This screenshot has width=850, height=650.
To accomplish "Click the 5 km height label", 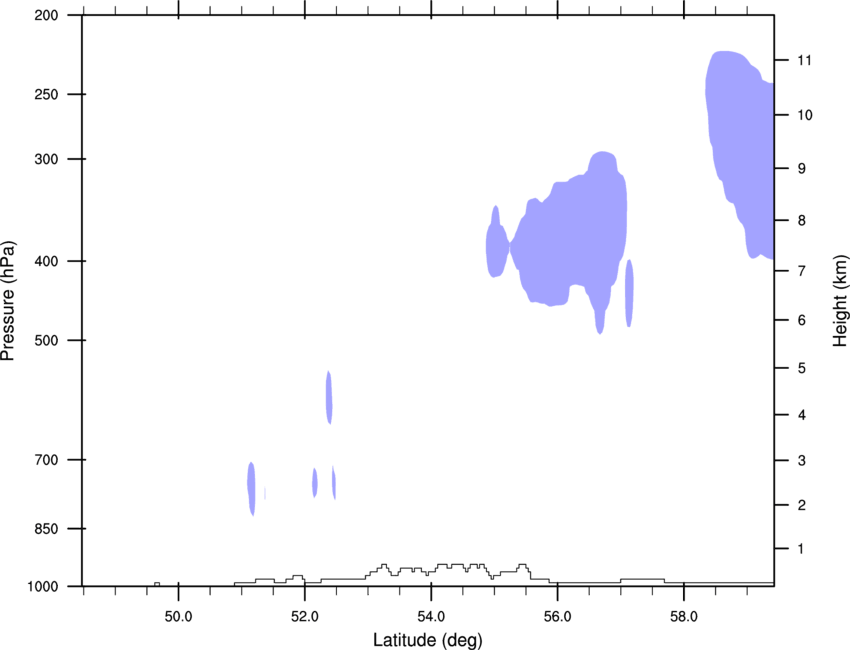I will click(802, 369).
